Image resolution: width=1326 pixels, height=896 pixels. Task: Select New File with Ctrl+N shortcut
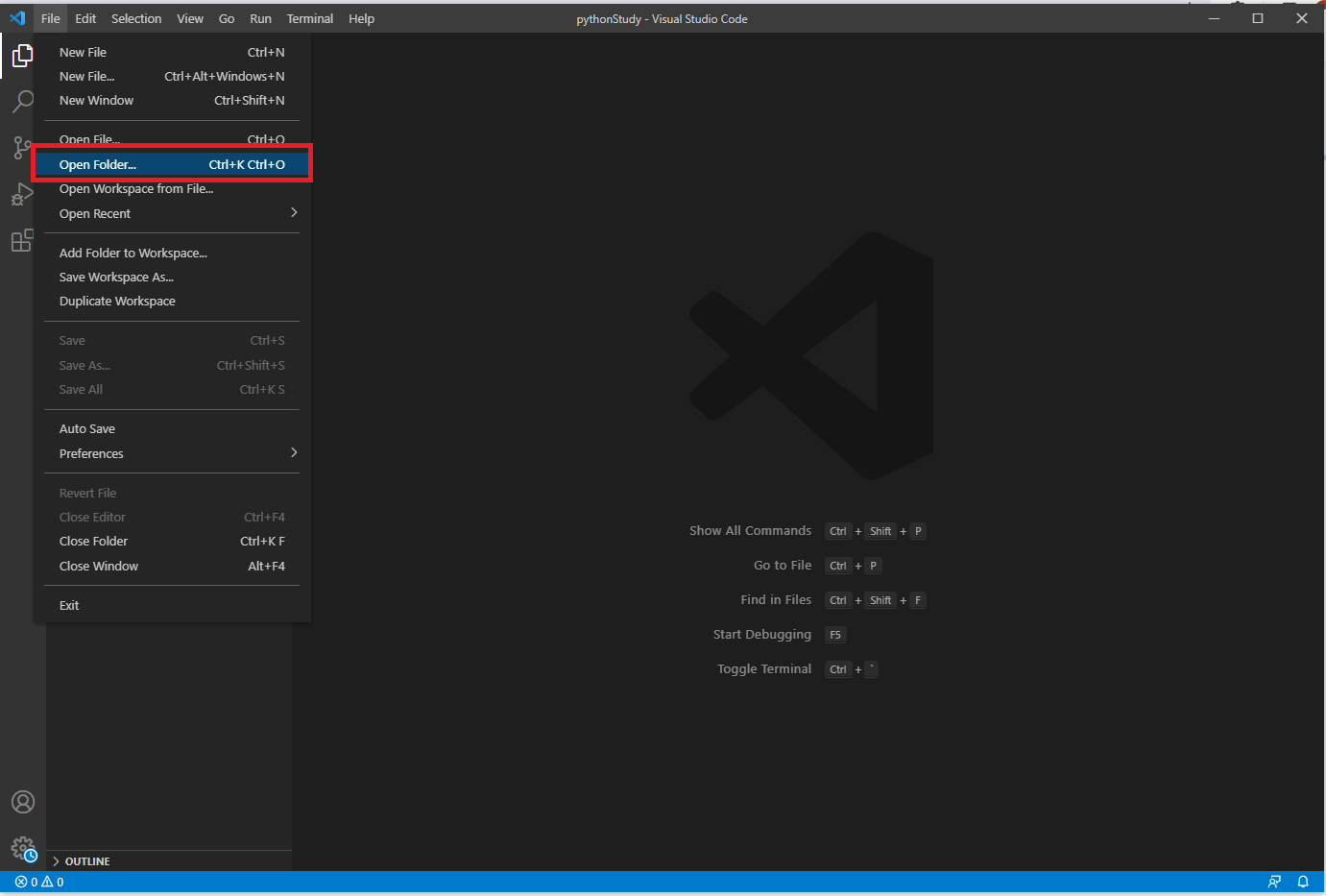[173, 52]
